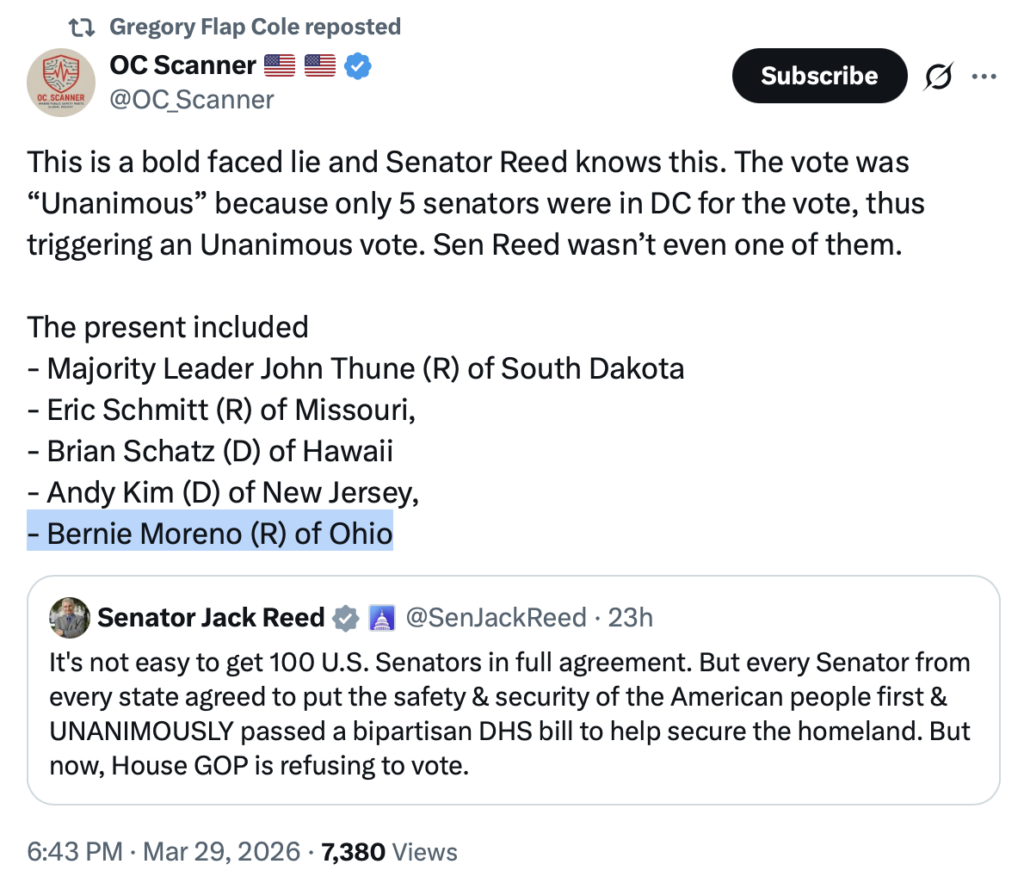1024x895 pixels.
Task: Click the Grok slashed-circle icon
Action: (938, 77)
